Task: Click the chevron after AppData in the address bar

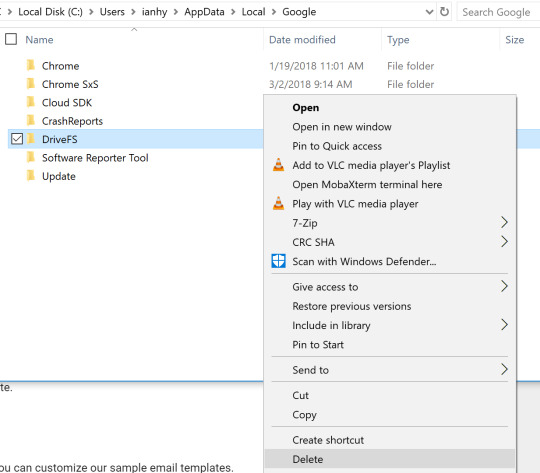Action: coord(233,12)
